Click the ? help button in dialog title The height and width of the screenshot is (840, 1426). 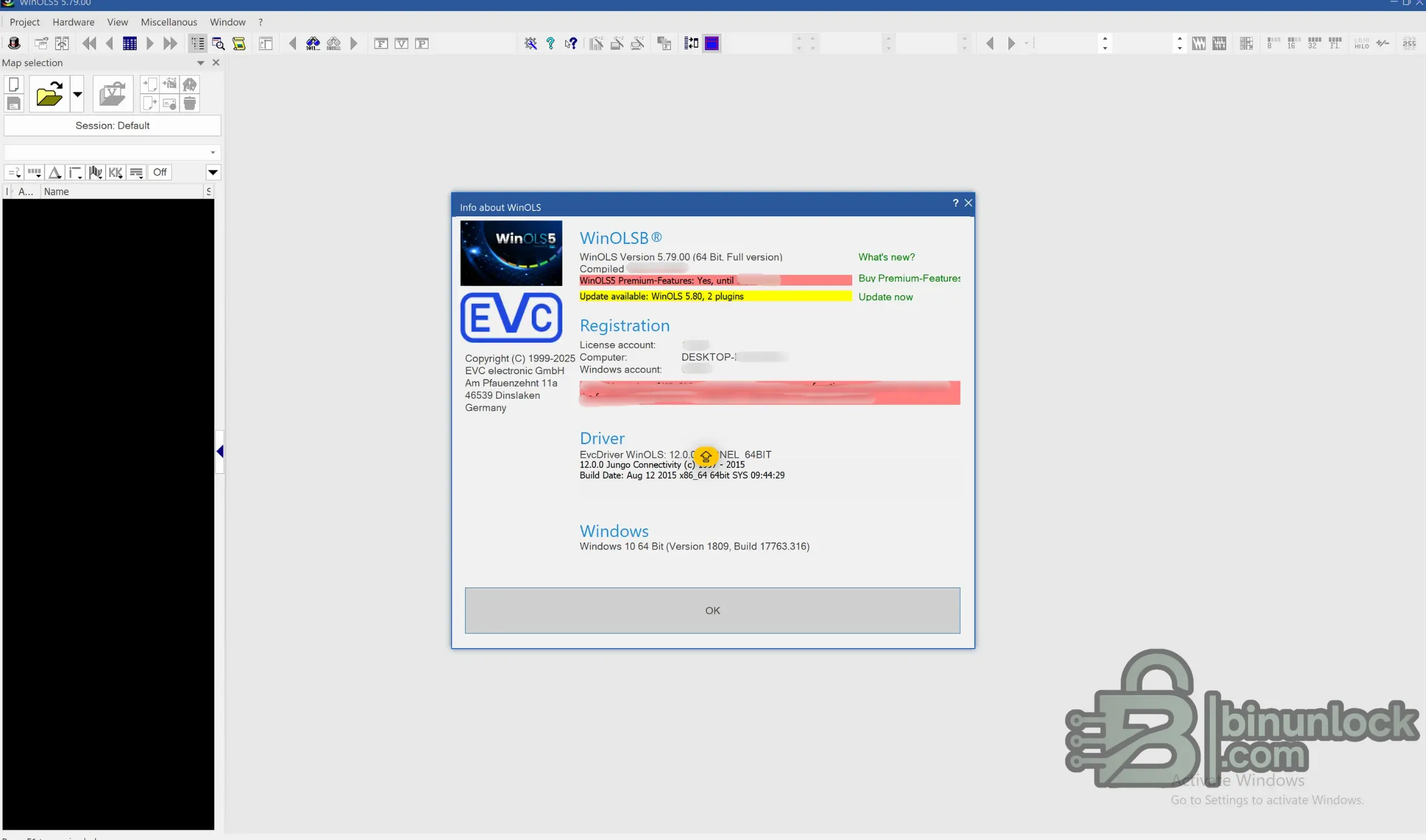tap(955, 203)
